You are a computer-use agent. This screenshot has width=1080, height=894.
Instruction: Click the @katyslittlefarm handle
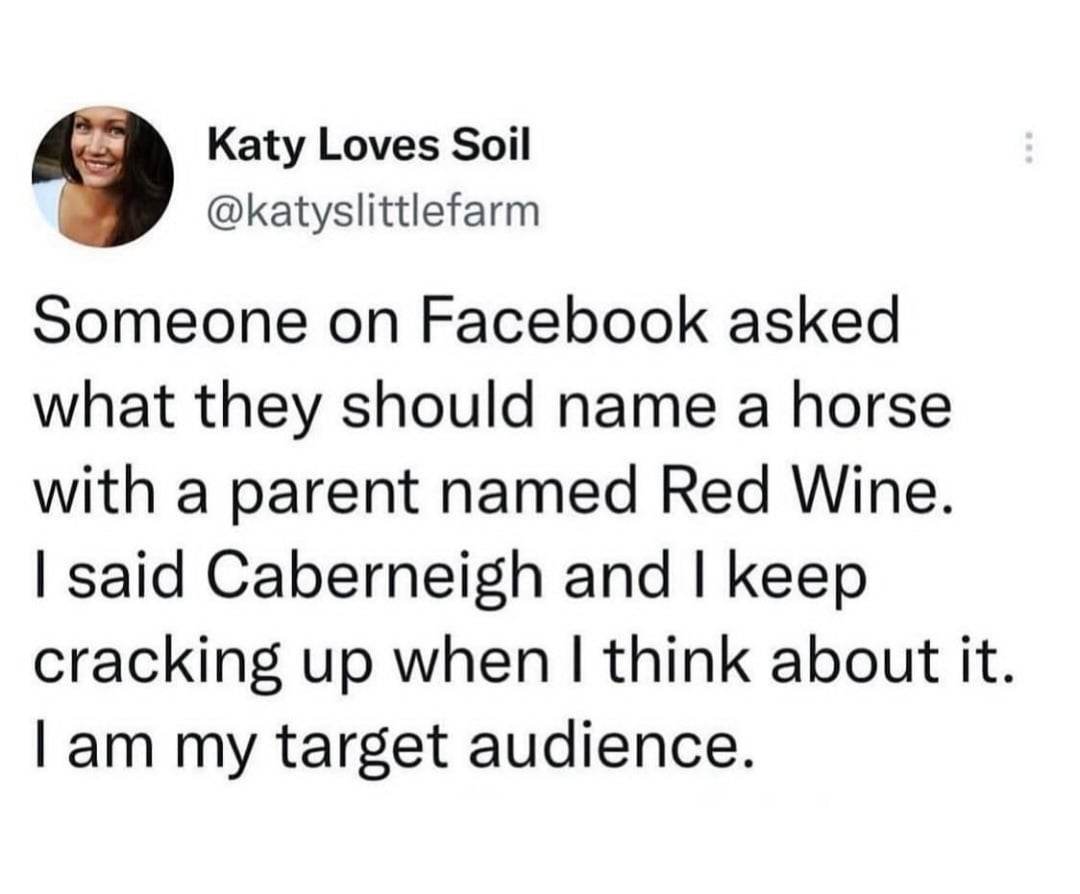pyautogui.click(x=373, y=211)
